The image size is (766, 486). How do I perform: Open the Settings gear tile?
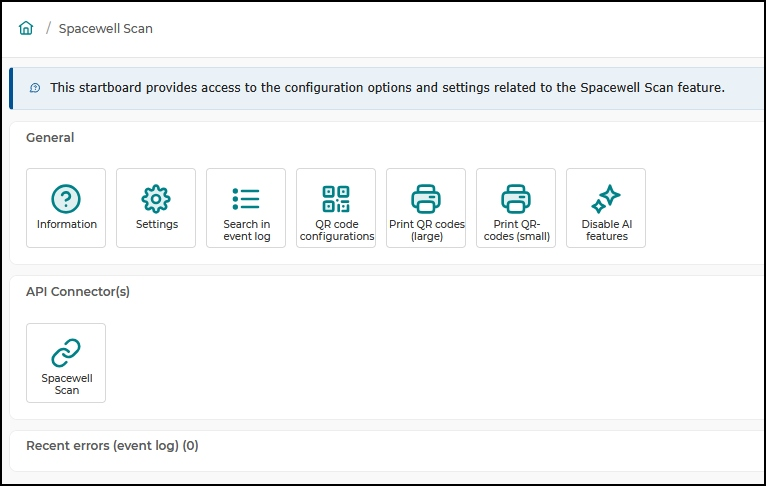pyautogui.click(x=156, y=208)
